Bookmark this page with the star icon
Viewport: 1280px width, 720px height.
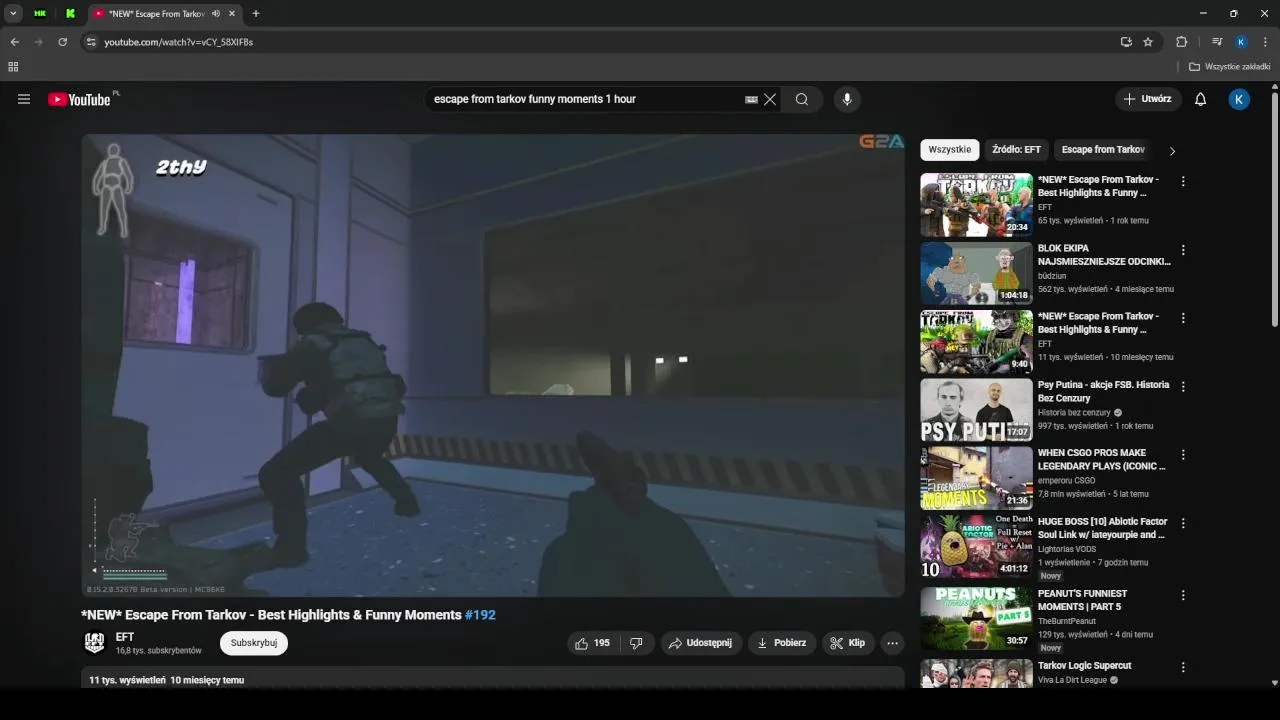click(x=1148, y=42)
